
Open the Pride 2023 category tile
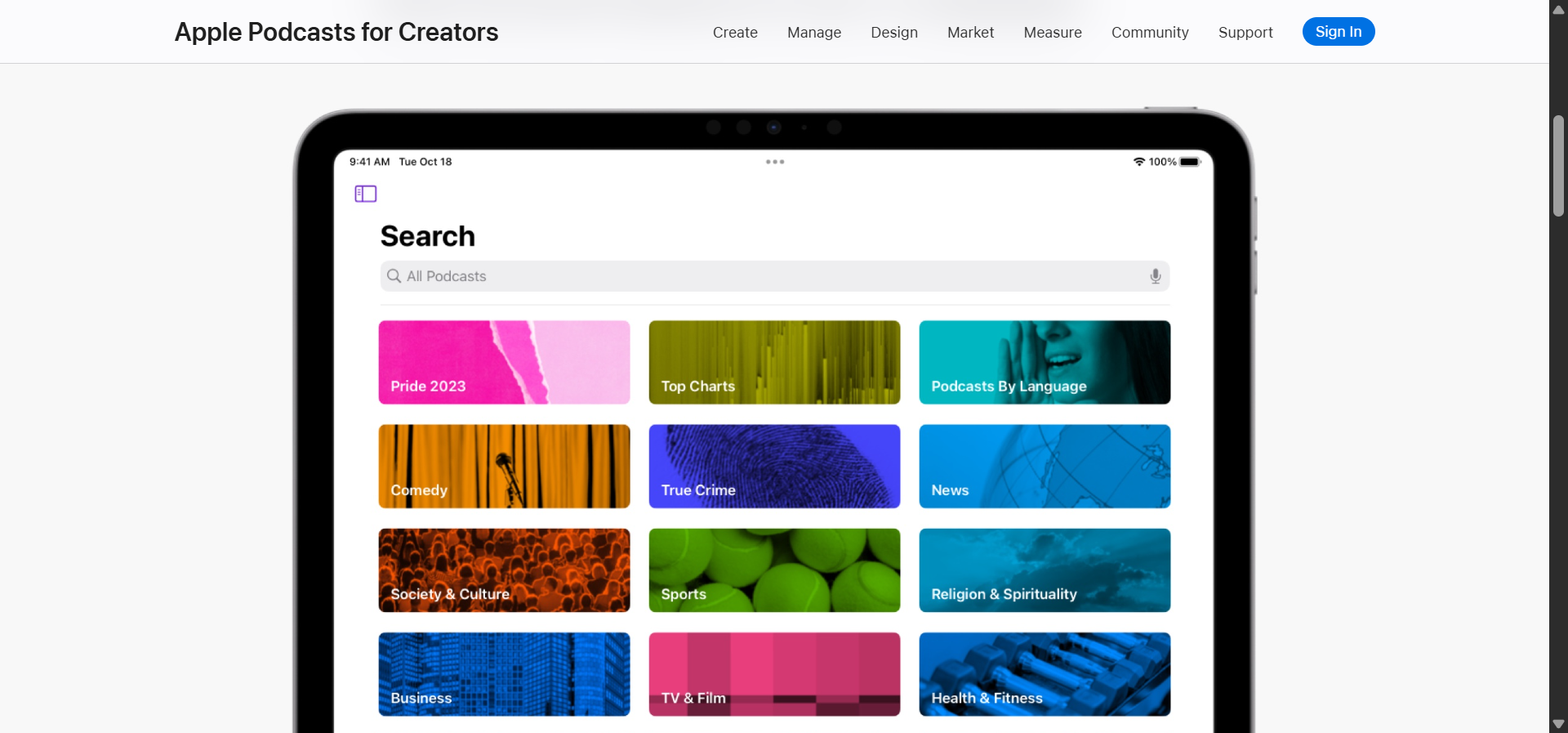point(504,362)
